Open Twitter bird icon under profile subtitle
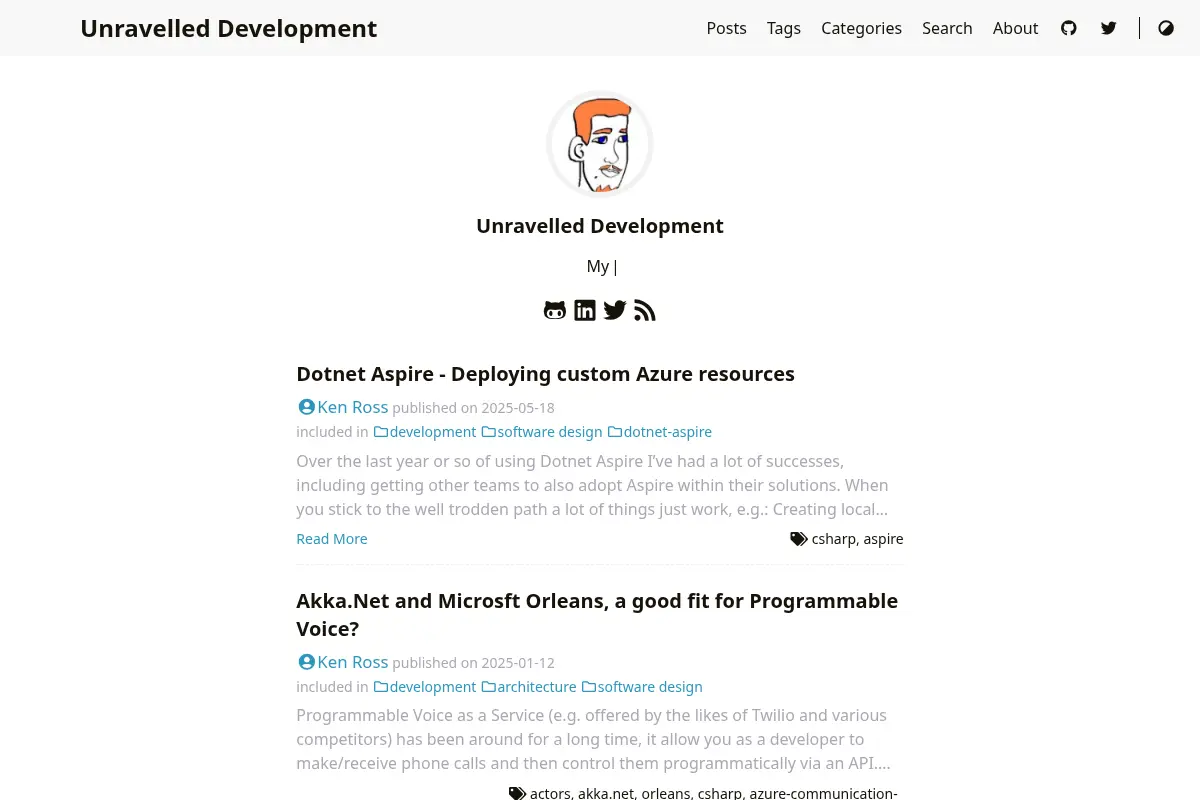 click(x=615, y=310)
